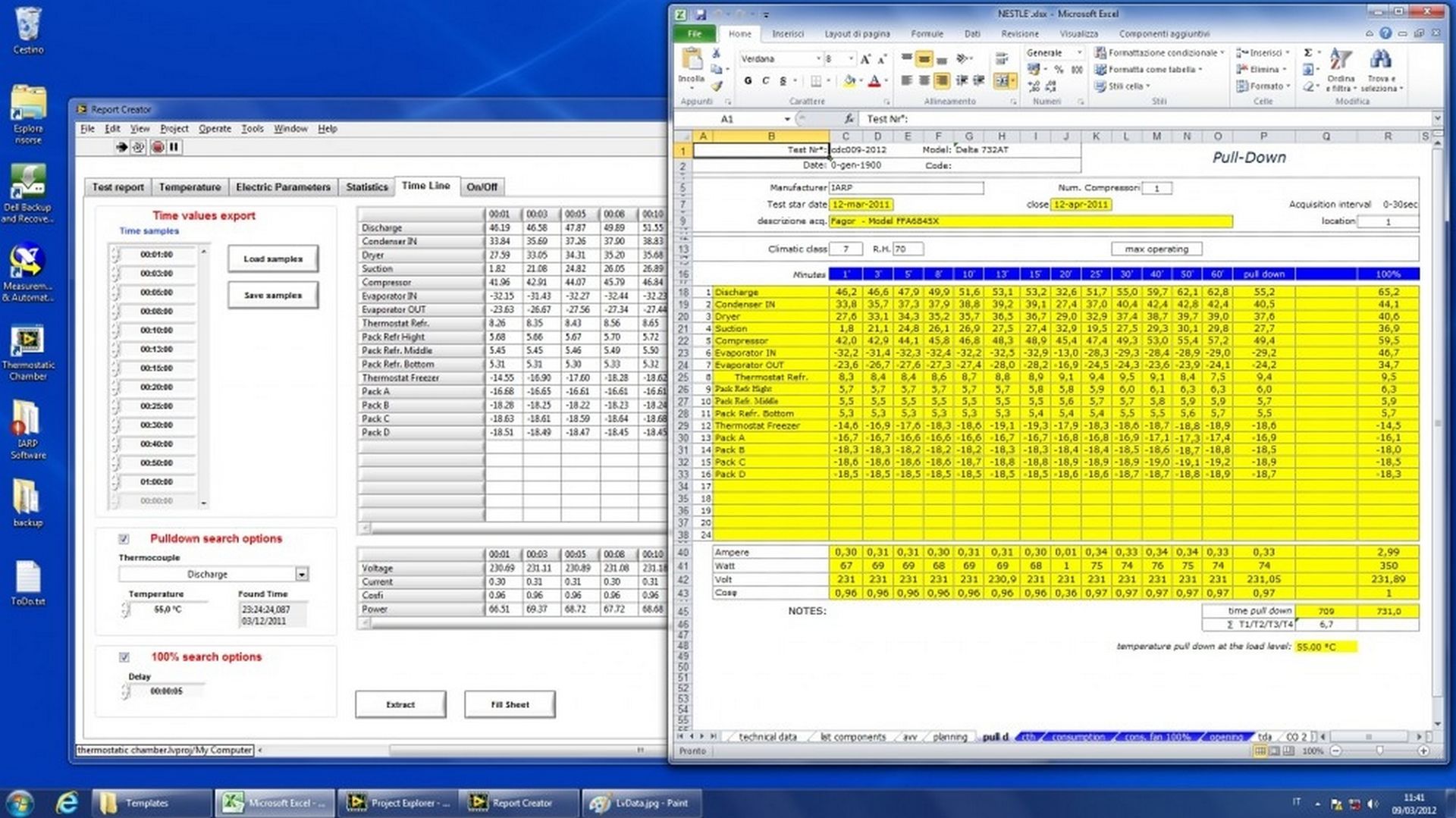
Task: Open the Generale number format dropdown
Action: (x=1078, y=53)
